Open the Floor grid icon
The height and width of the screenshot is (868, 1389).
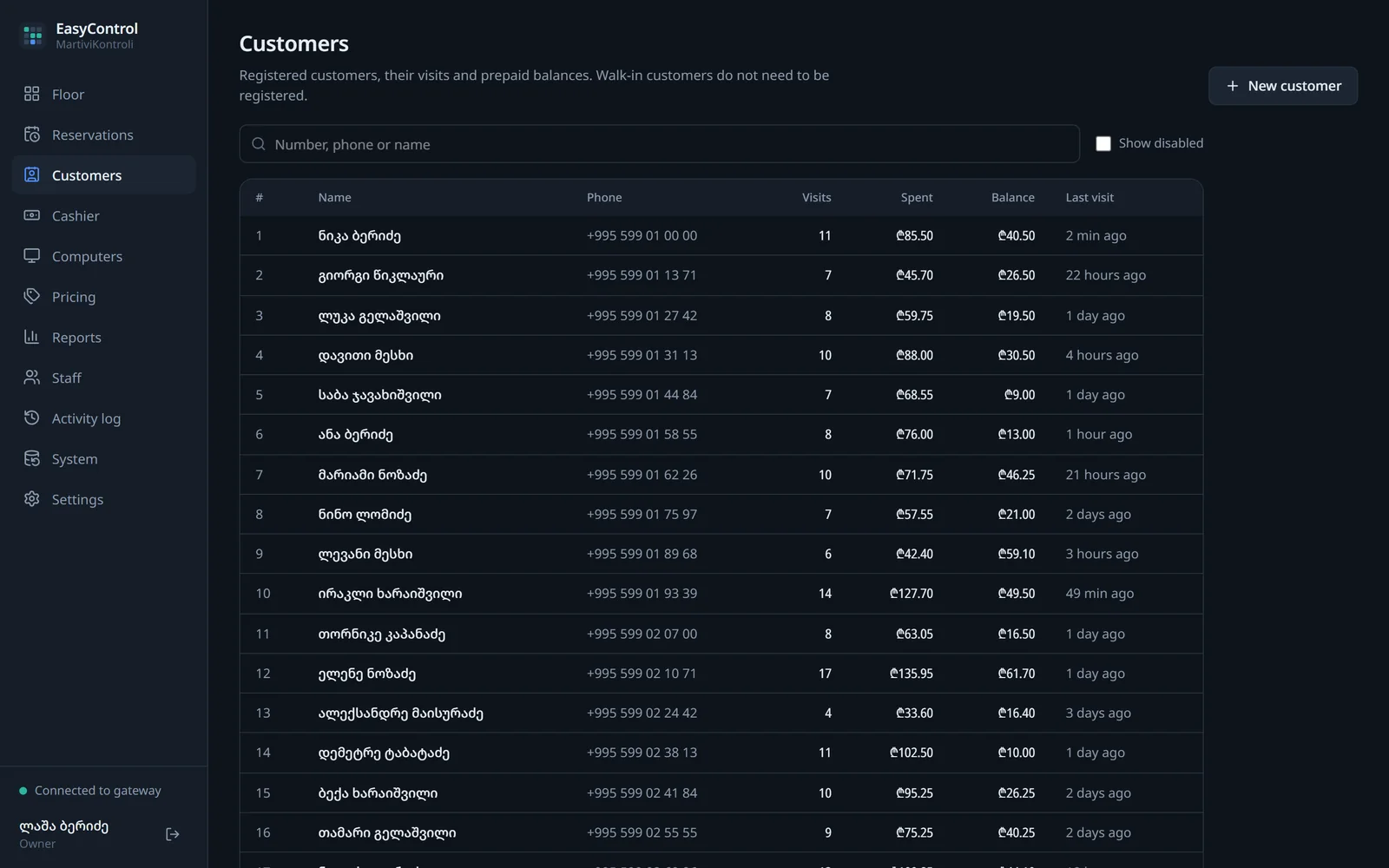pyautogui.click(x=32, y=94)
